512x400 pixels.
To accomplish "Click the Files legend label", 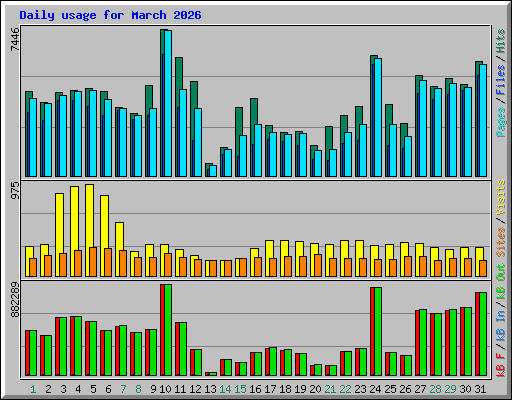I will [x=501, y=80].
